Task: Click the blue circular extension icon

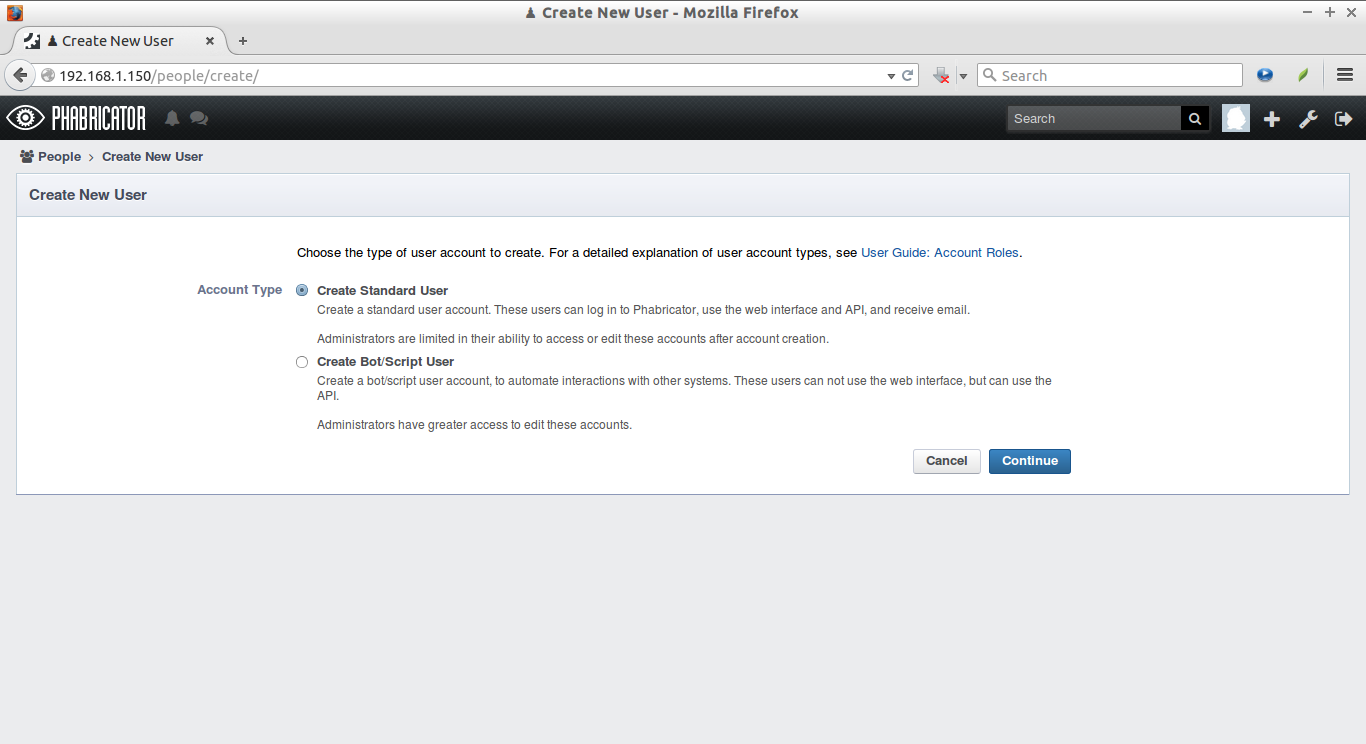Action: click(x=1265, y=75)
